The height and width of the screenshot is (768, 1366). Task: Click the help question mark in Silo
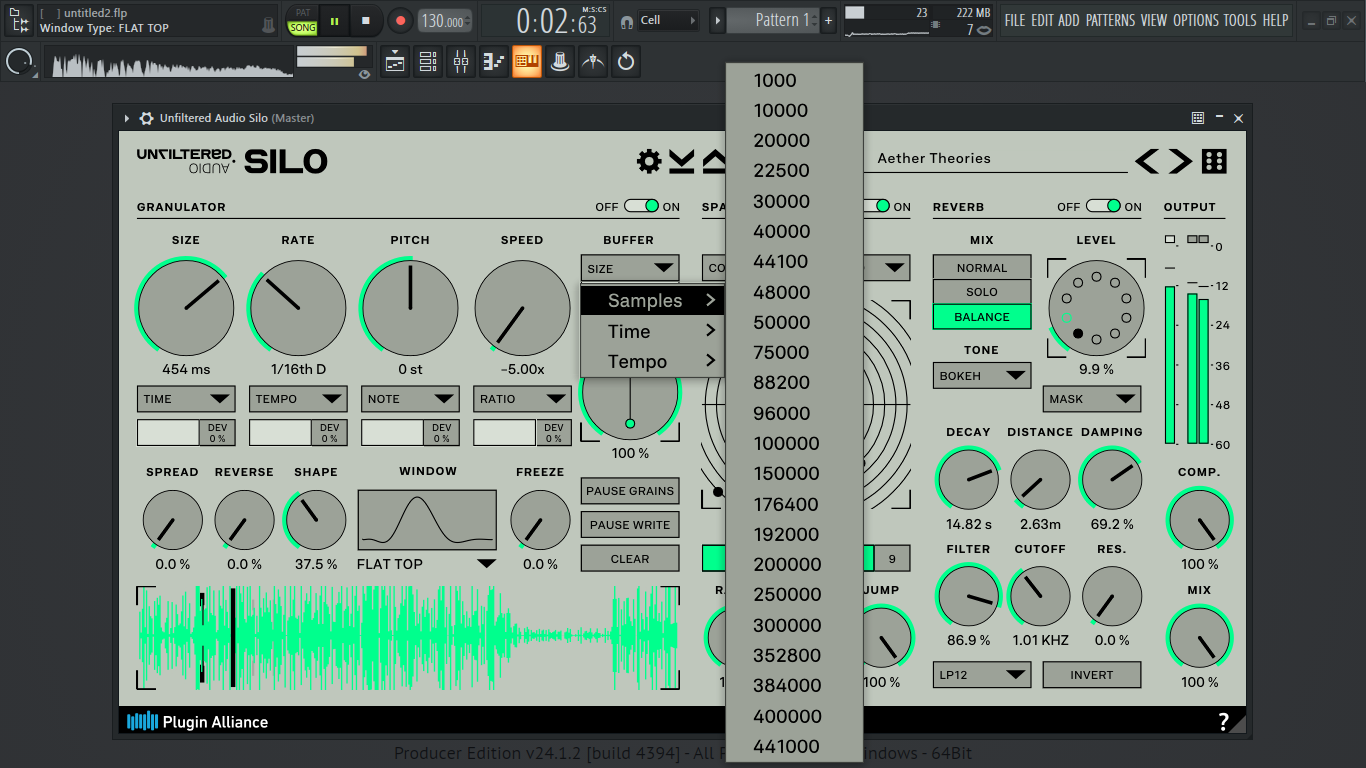(1224, 722)
